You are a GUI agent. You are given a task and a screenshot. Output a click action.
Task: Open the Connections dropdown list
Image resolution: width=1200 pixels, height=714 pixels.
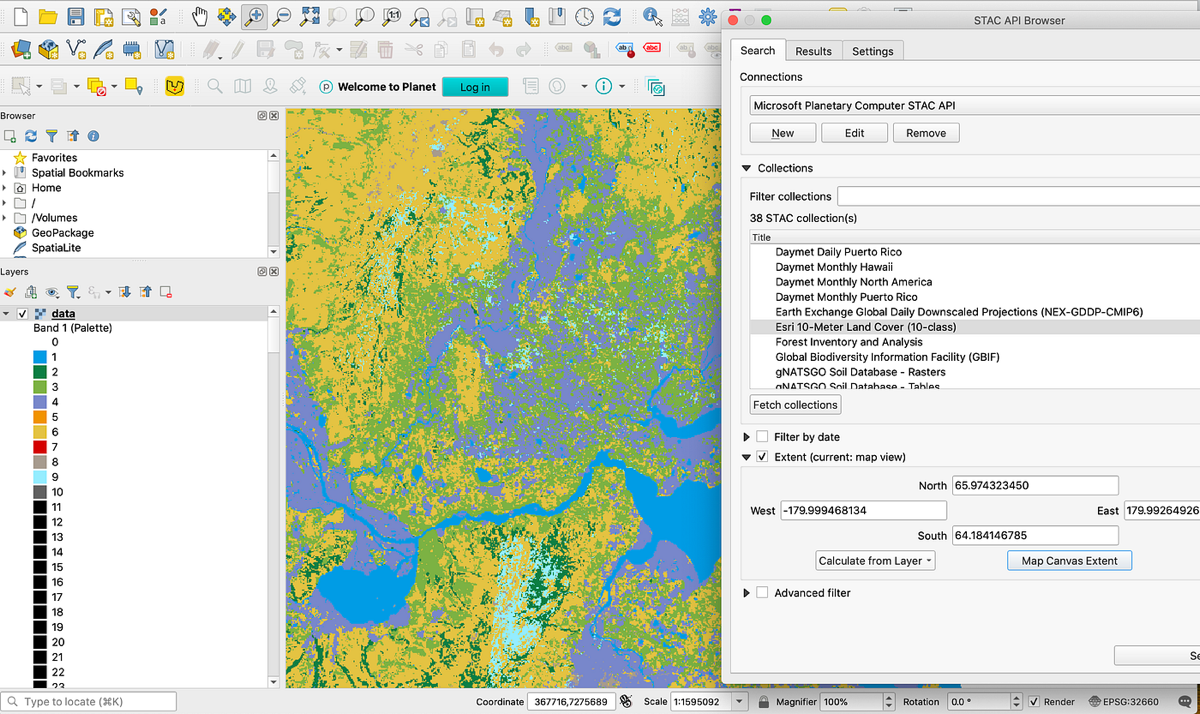[x=974, y=105]
